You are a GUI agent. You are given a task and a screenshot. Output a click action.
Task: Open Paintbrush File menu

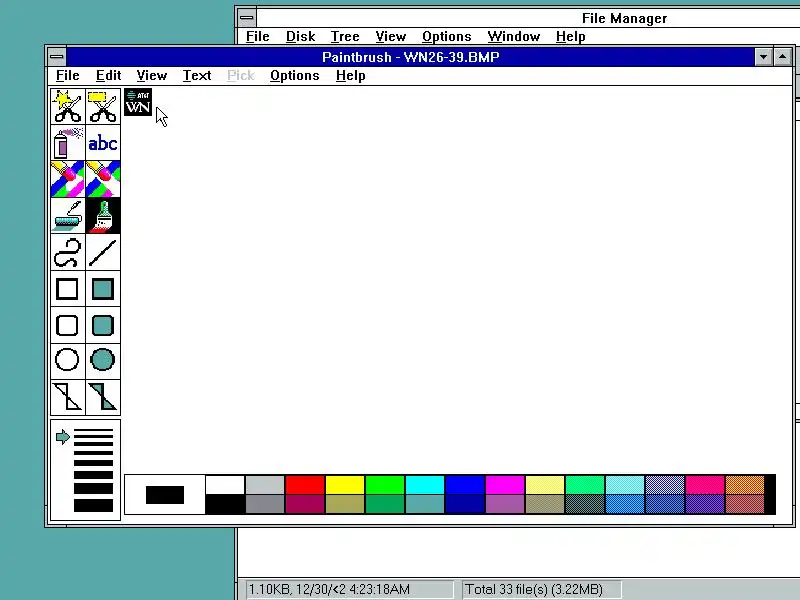coord(67,76)
